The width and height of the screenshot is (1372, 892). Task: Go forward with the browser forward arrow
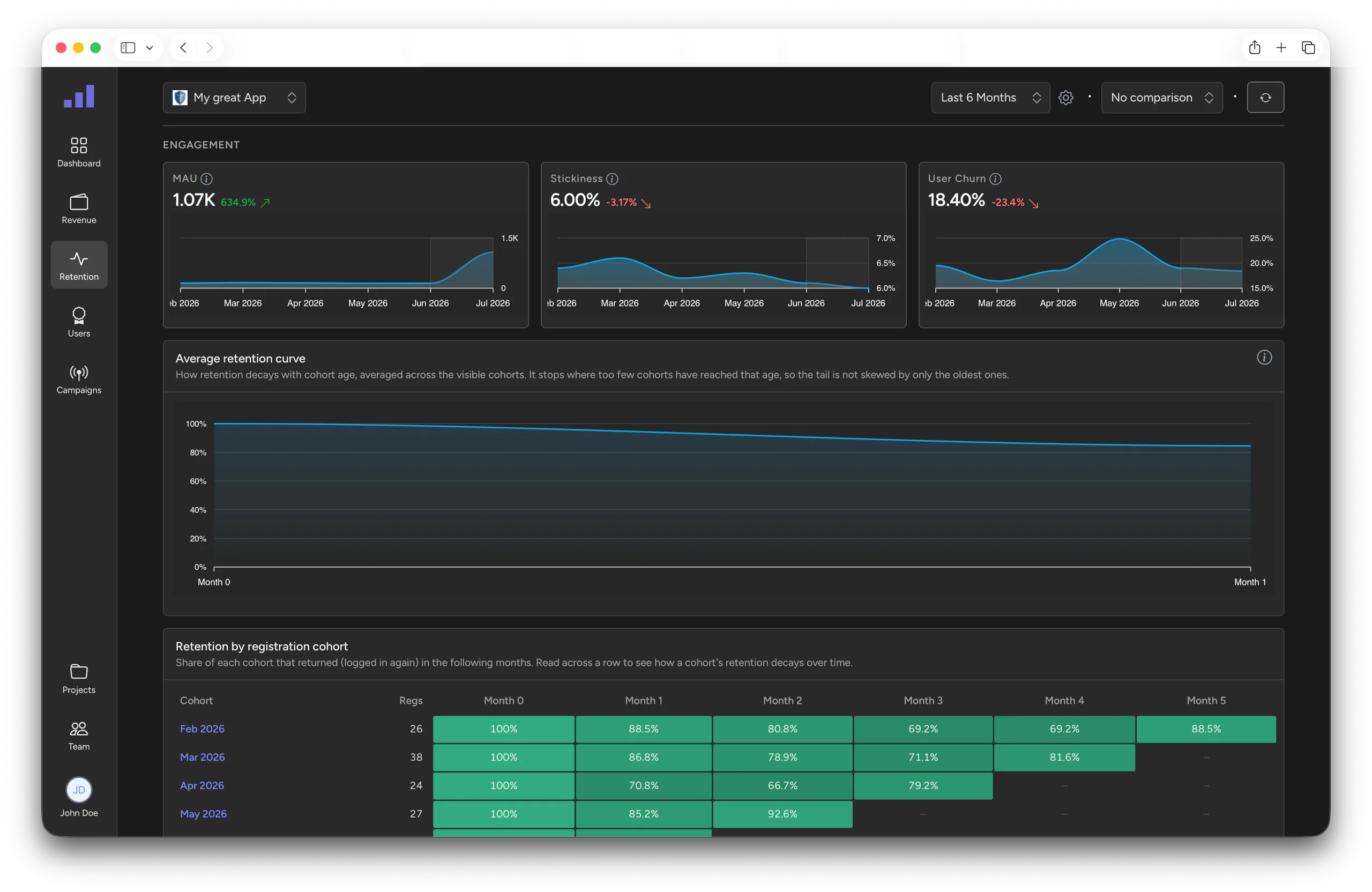tap(210, 48)
